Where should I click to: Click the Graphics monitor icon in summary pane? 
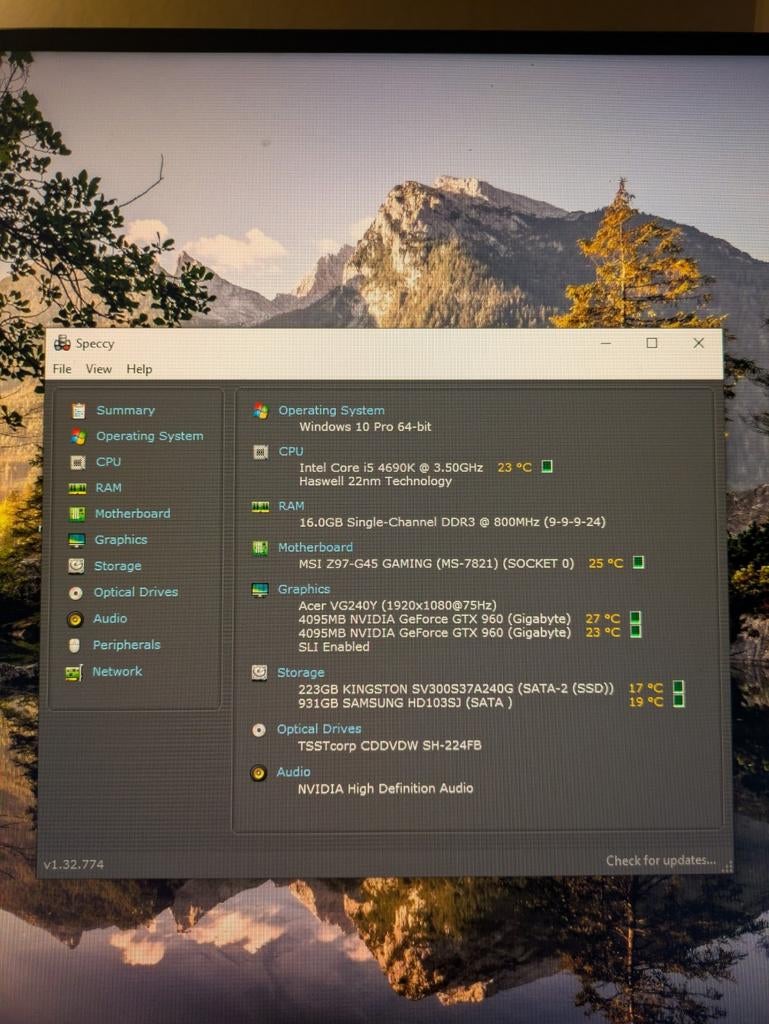(x=260, y=590)
